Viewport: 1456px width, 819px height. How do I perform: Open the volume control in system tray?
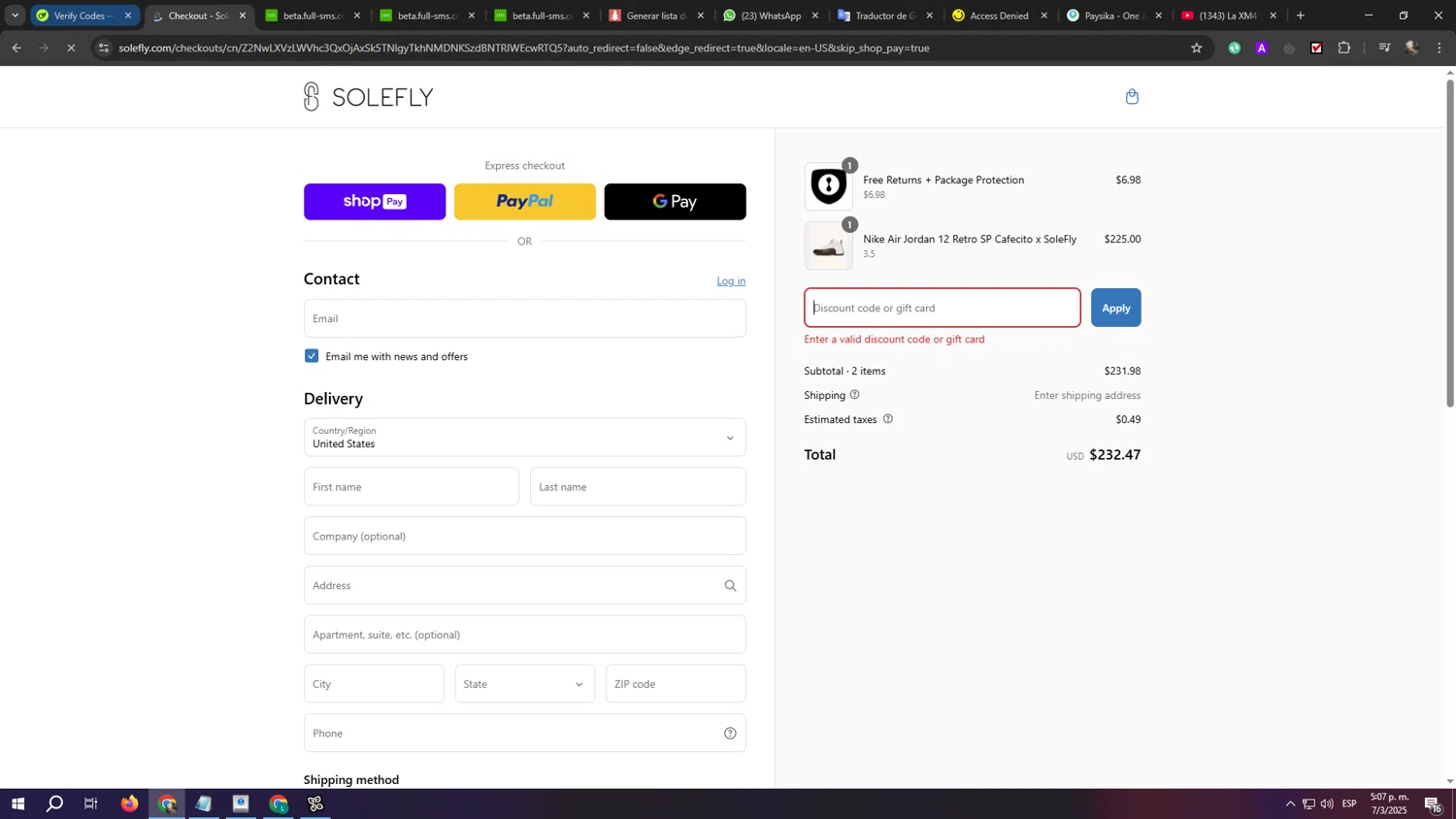[x=1327, y=803]
